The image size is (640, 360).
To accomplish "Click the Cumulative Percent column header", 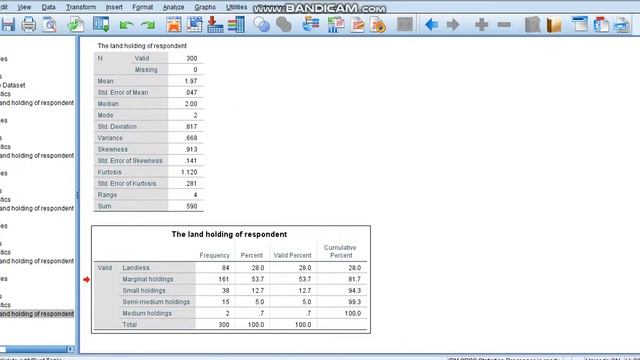I will click(x=340, y=251).
